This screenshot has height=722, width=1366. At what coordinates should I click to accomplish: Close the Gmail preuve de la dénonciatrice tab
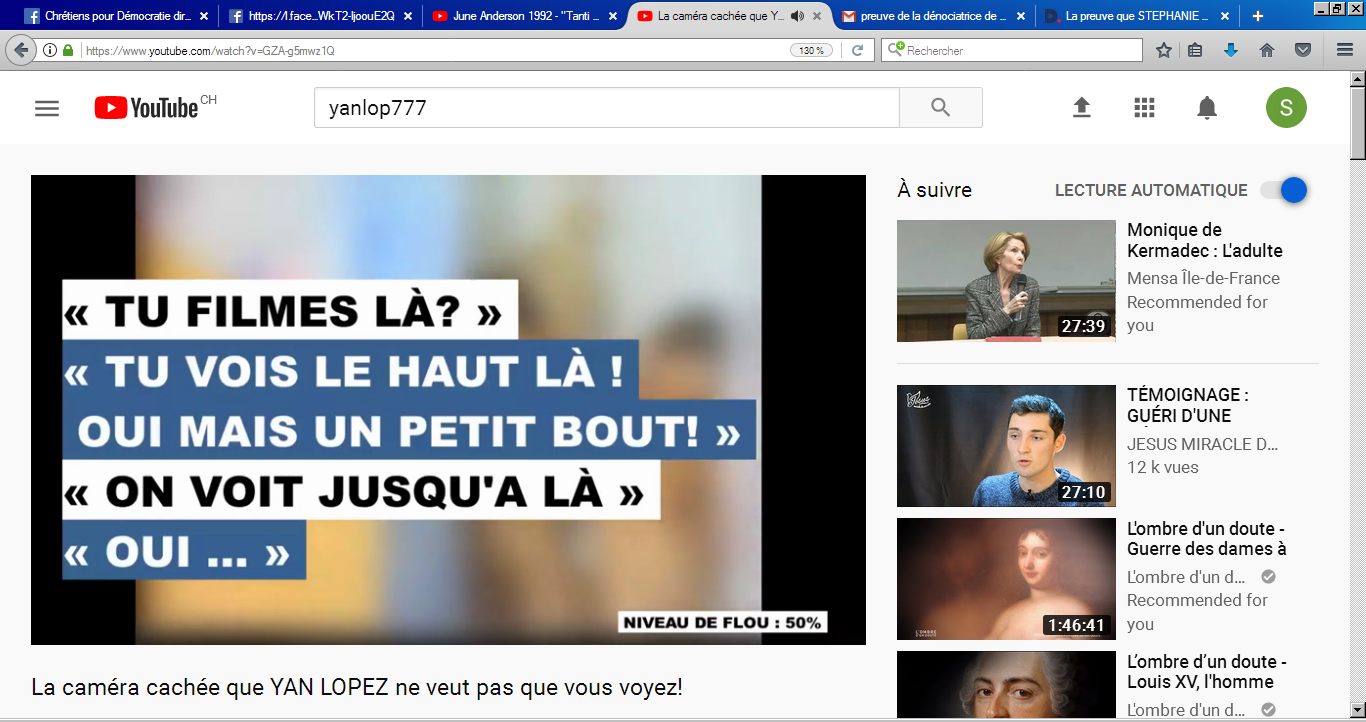[x=1020, y=16]
